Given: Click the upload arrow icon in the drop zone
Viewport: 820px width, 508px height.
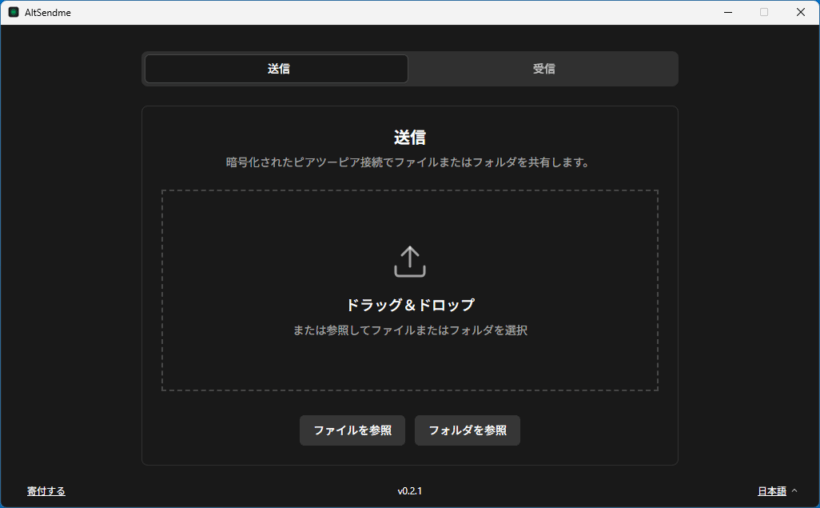Looking at the screenshot, I should pyautogui.click(x=409, y=262).
